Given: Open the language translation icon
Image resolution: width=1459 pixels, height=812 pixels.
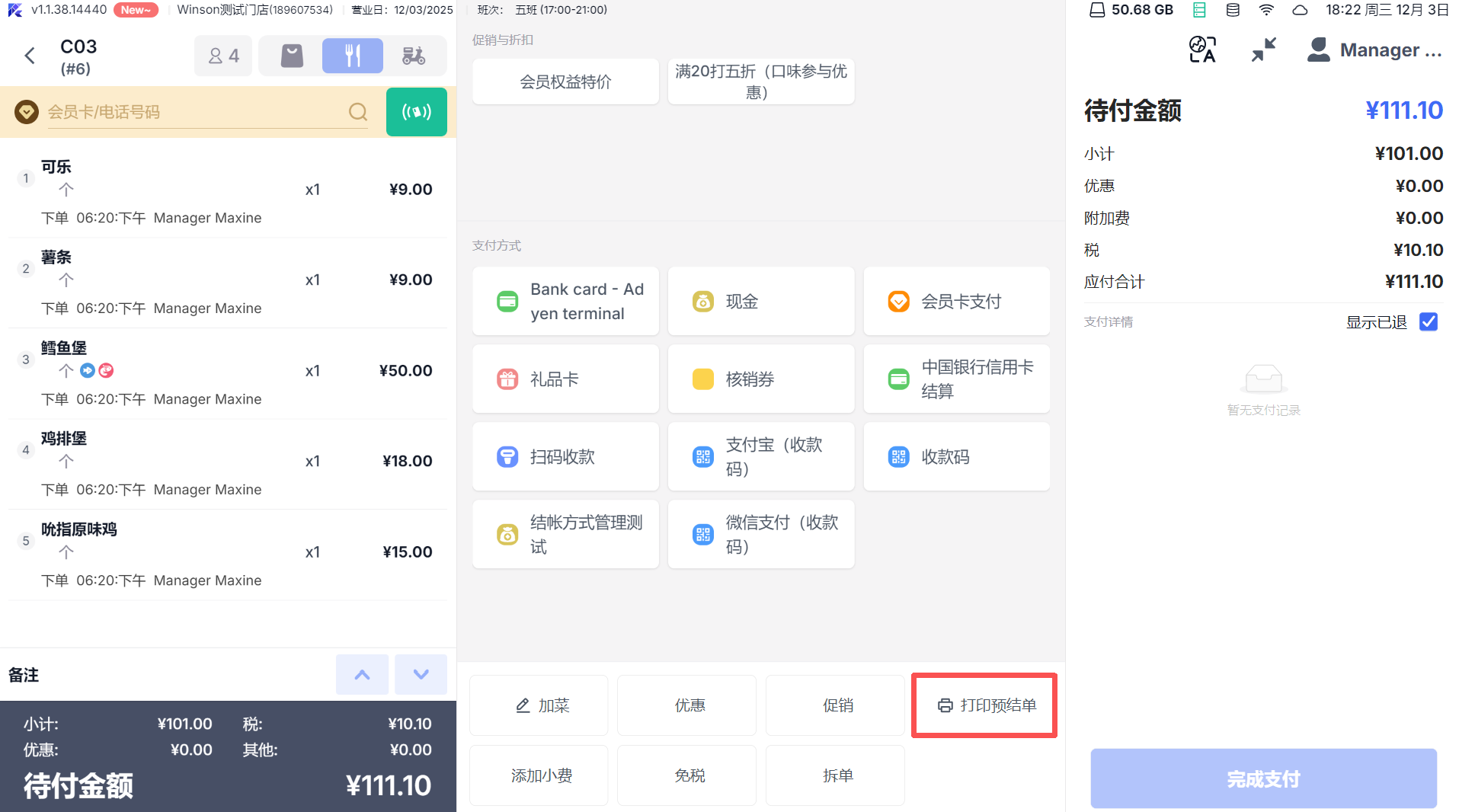Looking at the screenshot, I should click(1202, 50).
